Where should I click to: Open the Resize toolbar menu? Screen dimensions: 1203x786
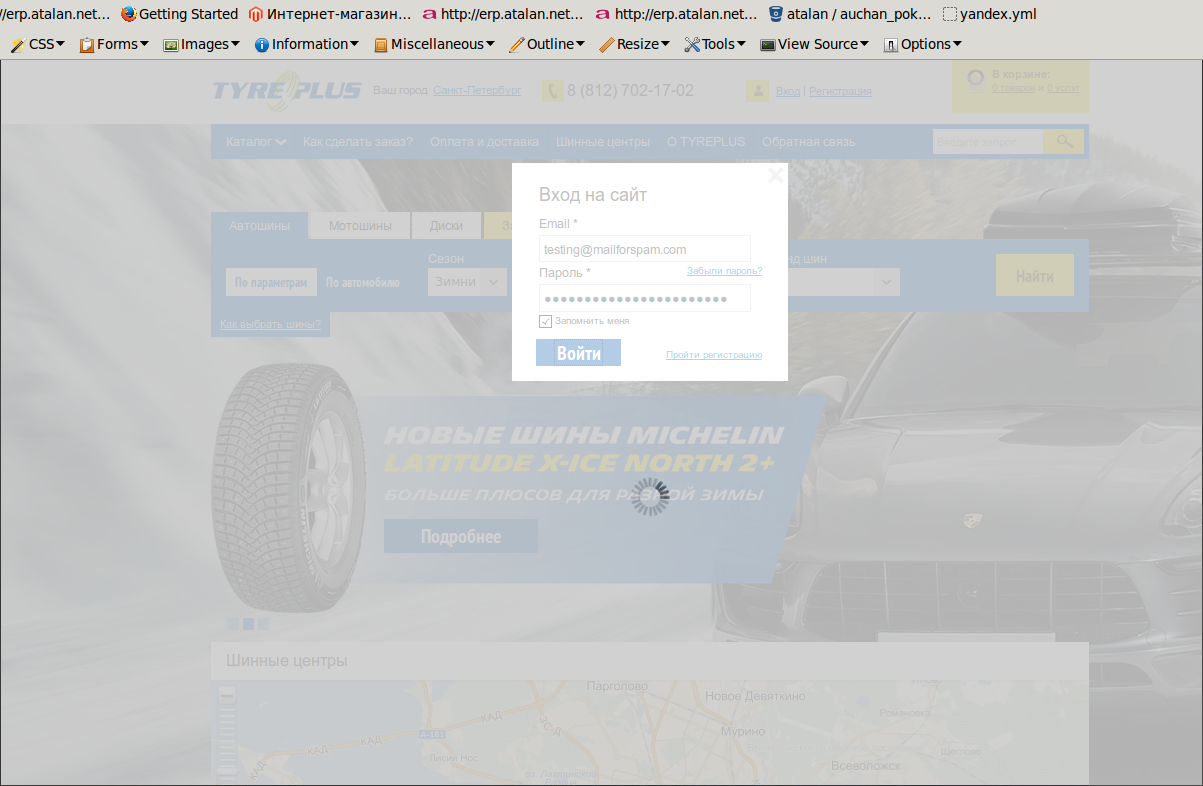coord(635,44)
